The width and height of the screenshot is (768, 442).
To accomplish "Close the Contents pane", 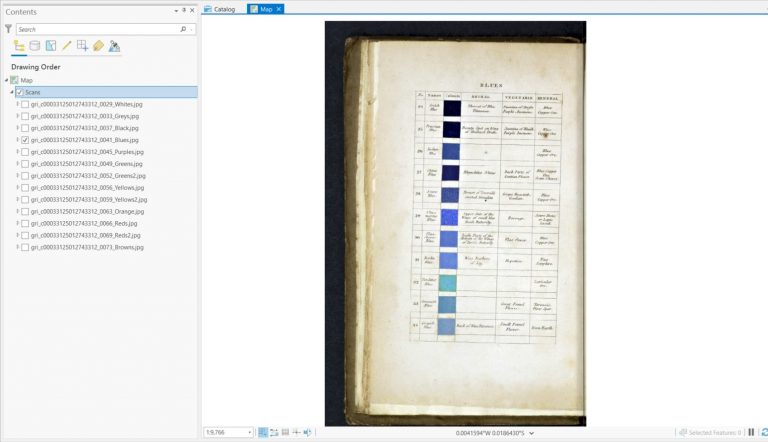I will (x=192, y=10).
